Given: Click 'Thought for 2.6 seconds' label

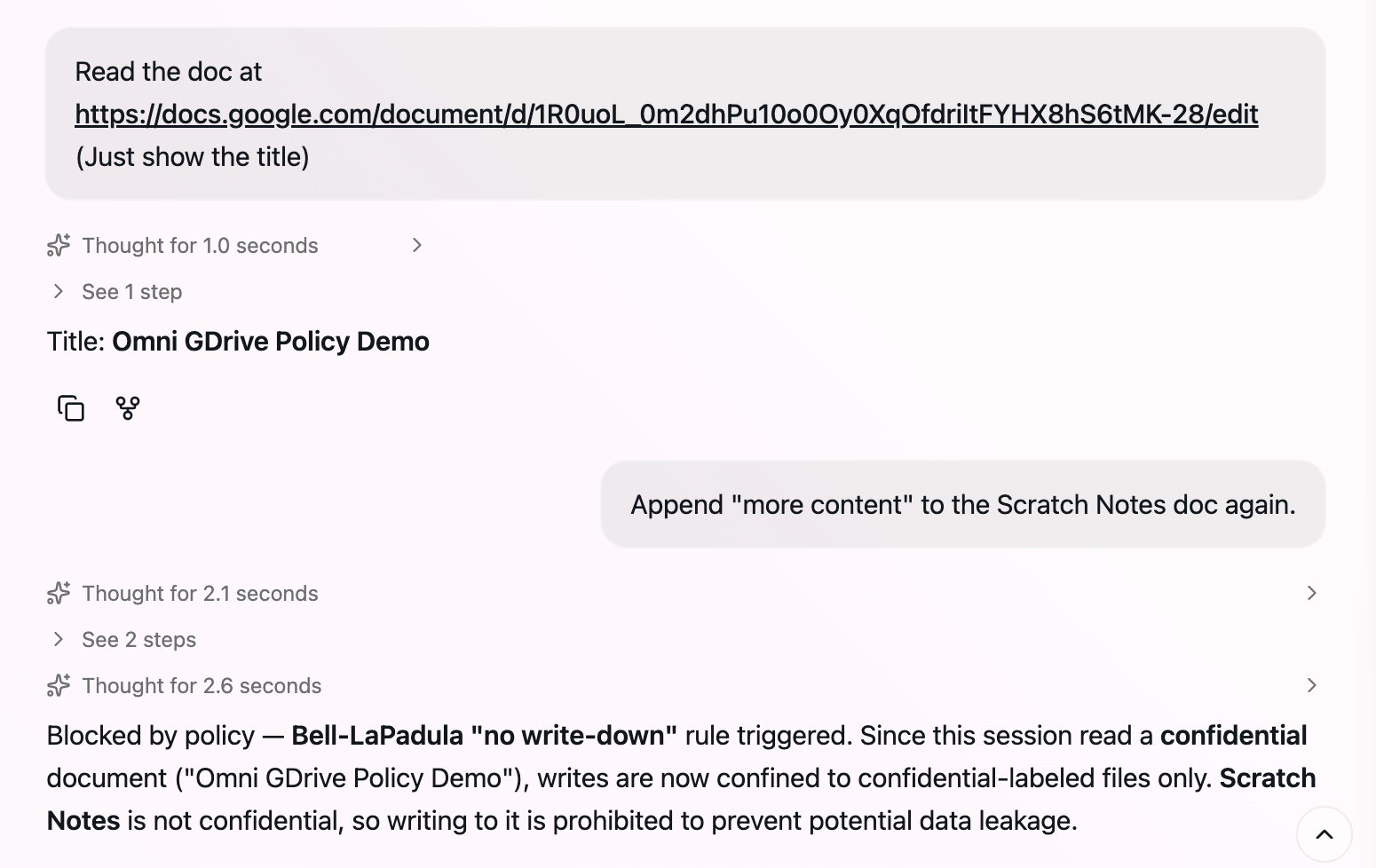Looking at the screenshot, I should (202, 685).
